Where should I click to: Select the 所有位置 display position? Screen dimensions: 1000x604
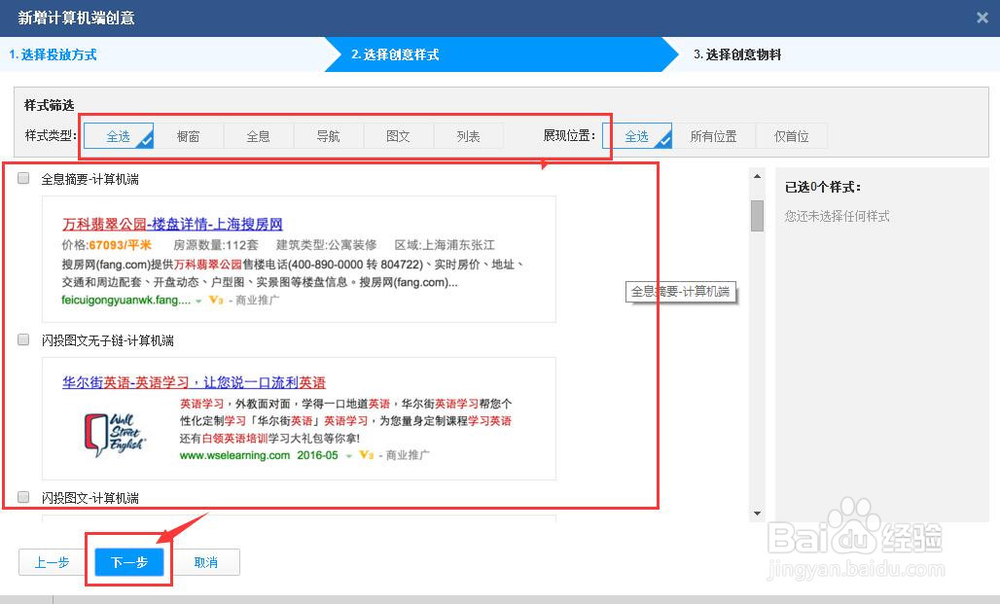click(716, 135)
